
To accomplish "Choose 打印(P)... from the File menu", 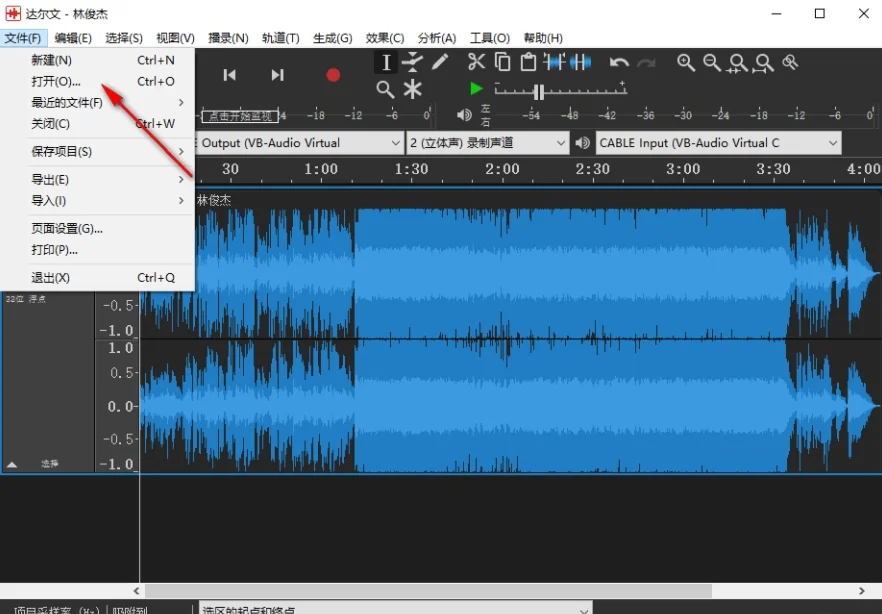I will tap(98, 250).
